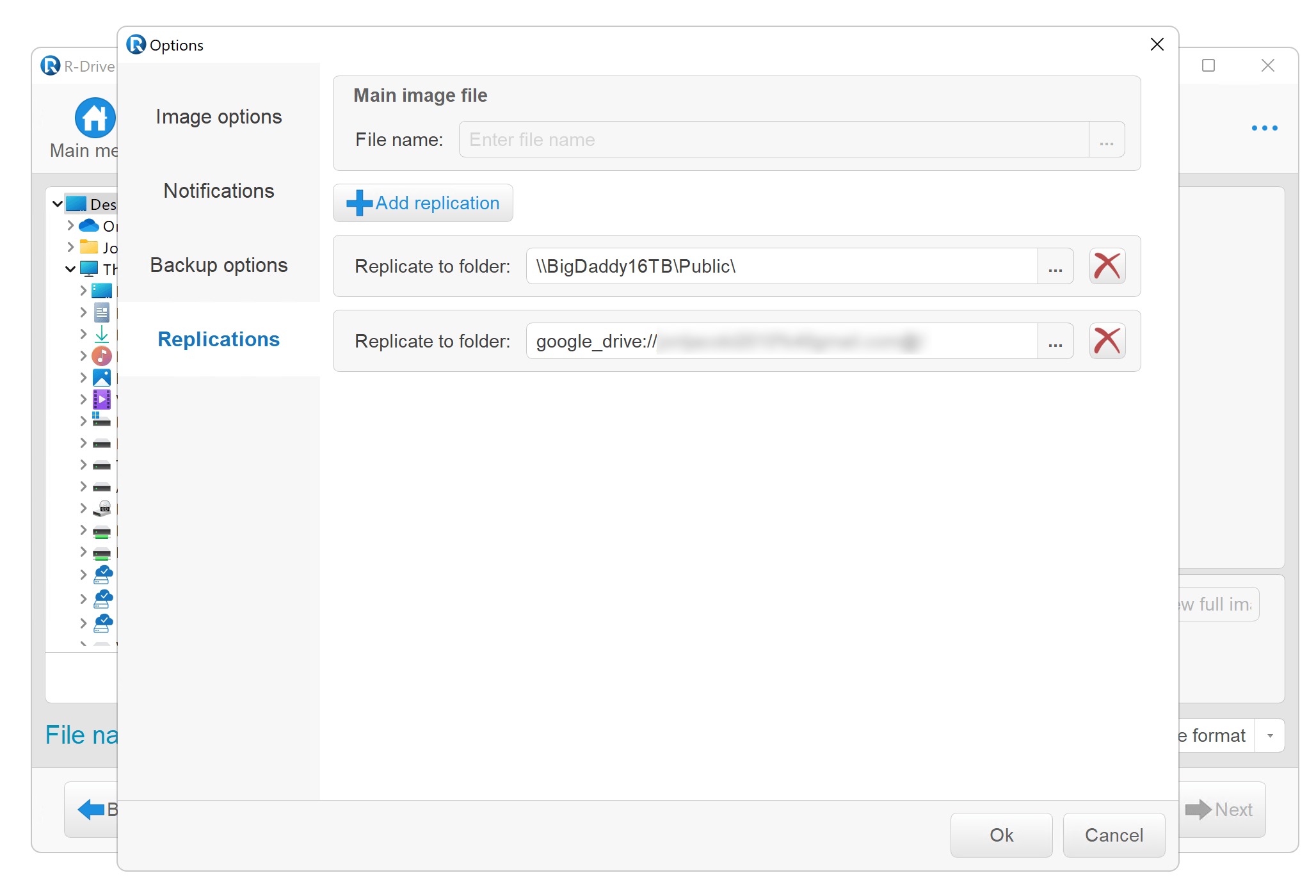
Task: Close the Options dialog with X
Action: coord(1157,44)
